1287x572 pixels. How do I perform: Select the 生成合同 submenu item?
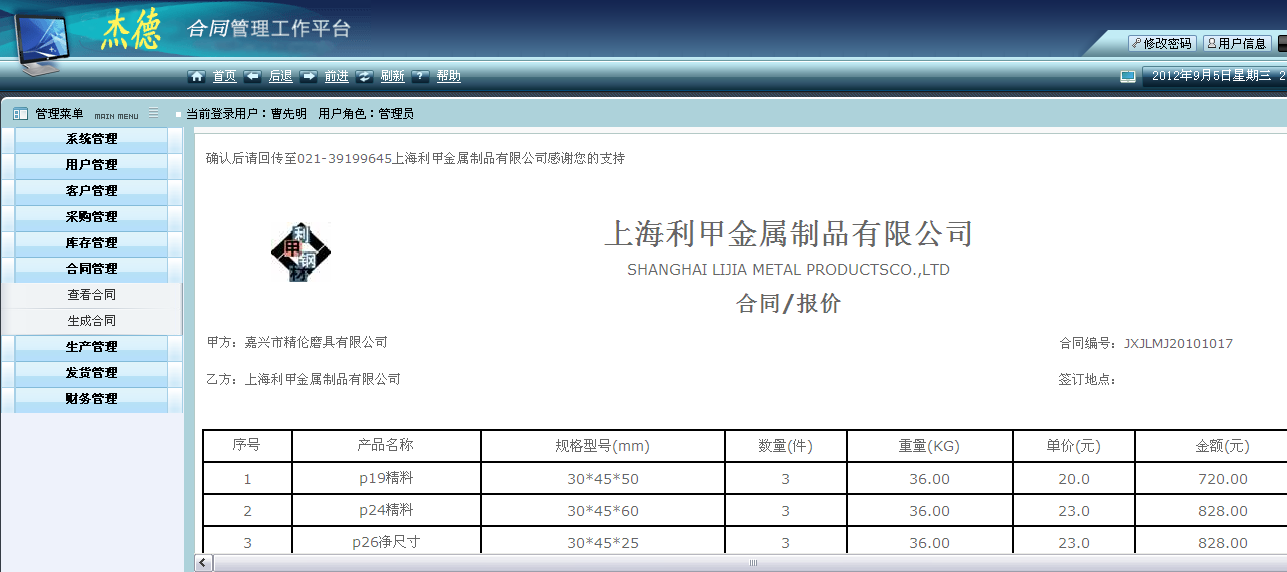tap(91, 321)
